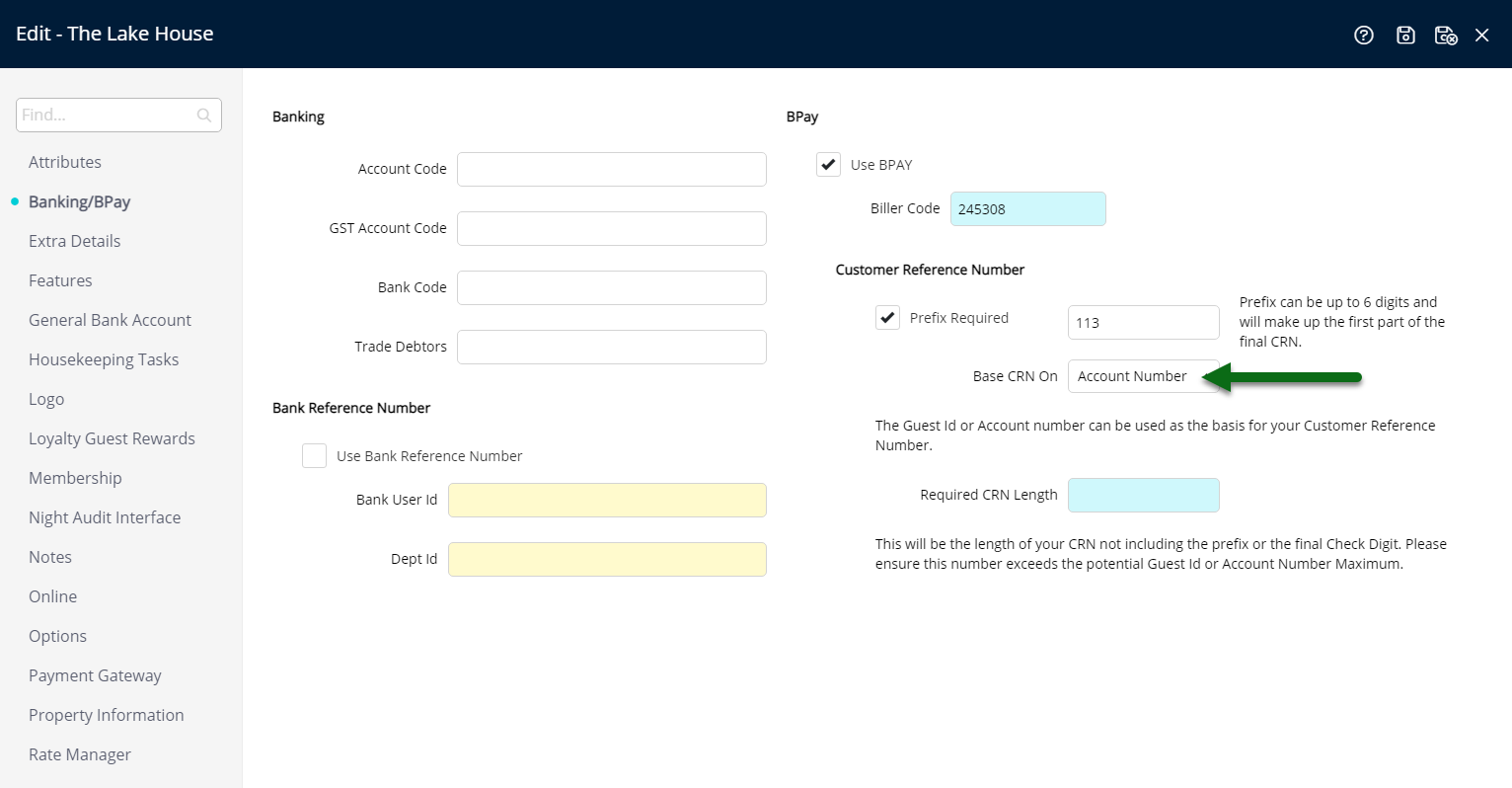Switch to the Logo section

tap(46, 399)
